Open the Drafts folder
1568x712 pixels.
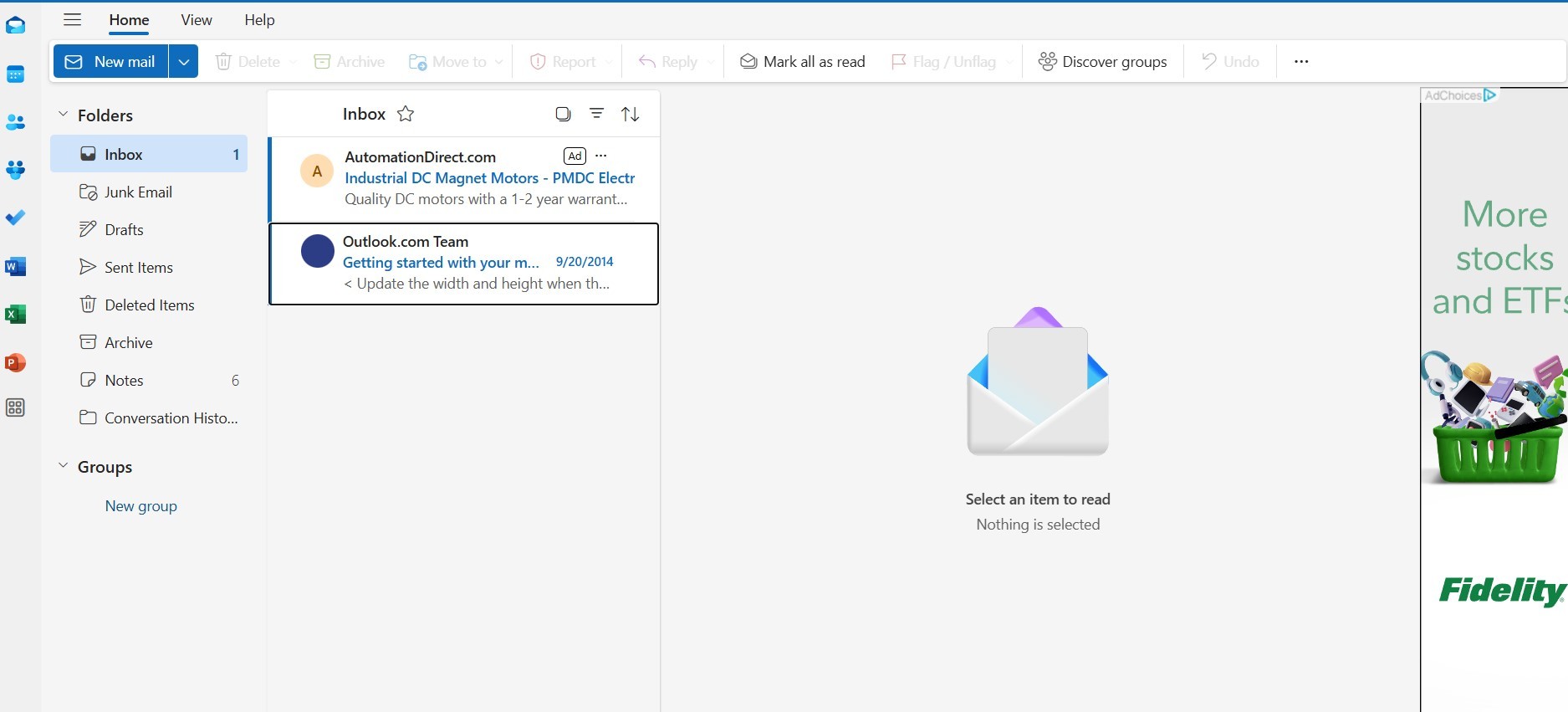click(x=149, y=229)
